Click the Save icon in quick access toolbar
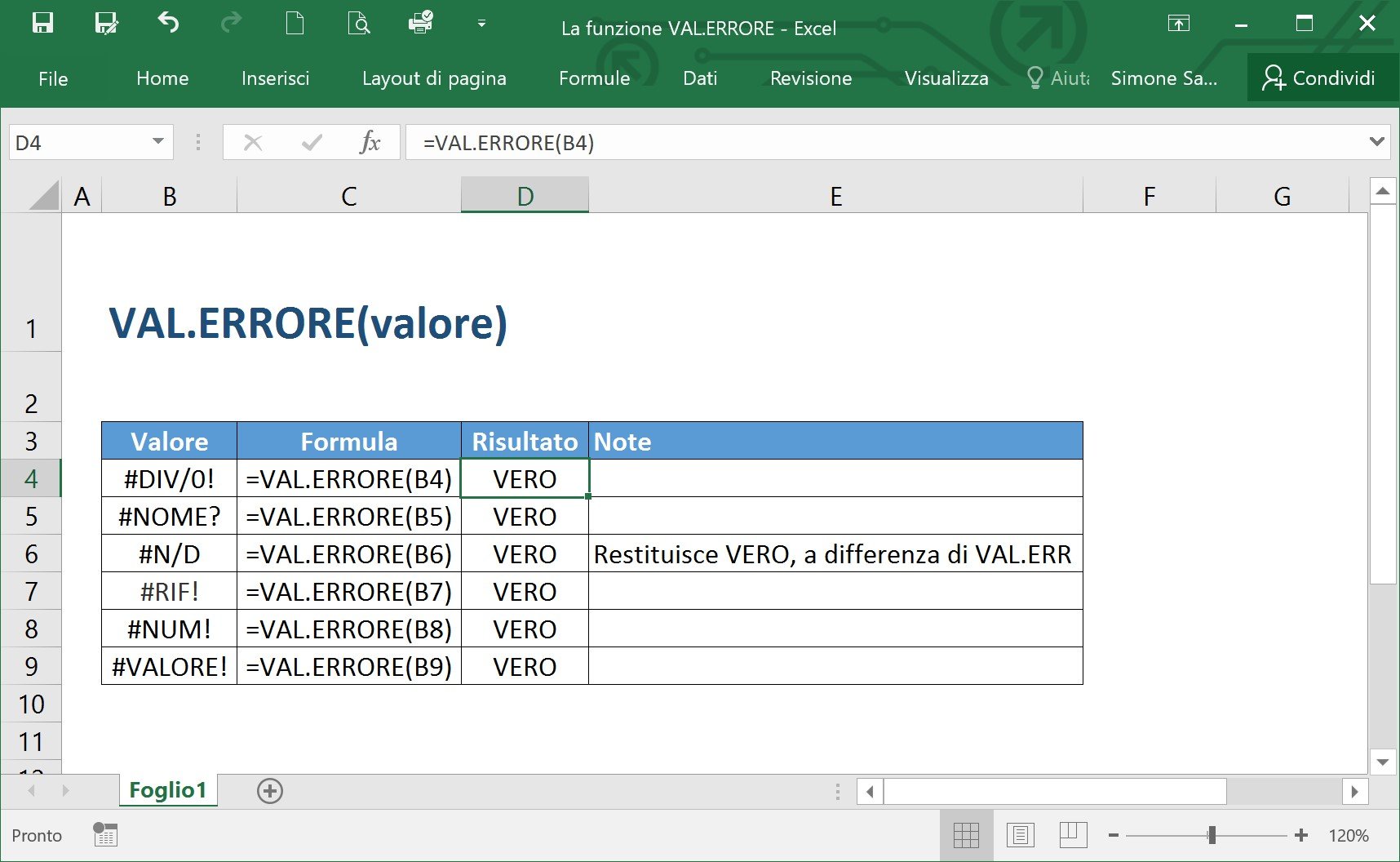Screen dimensions: 1400x862 (42, 23)
